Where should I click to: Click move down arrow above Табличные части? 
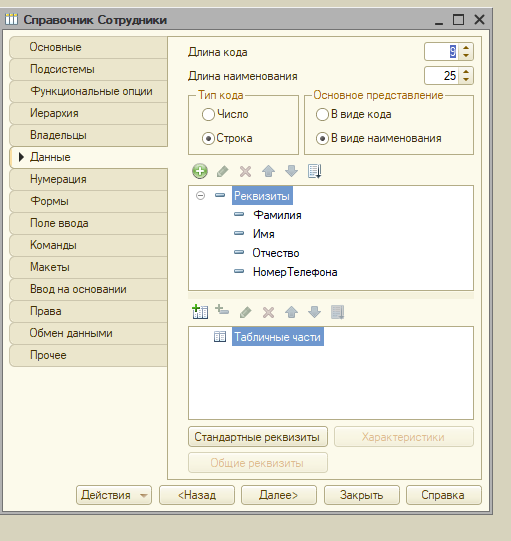tap(315, 312)
